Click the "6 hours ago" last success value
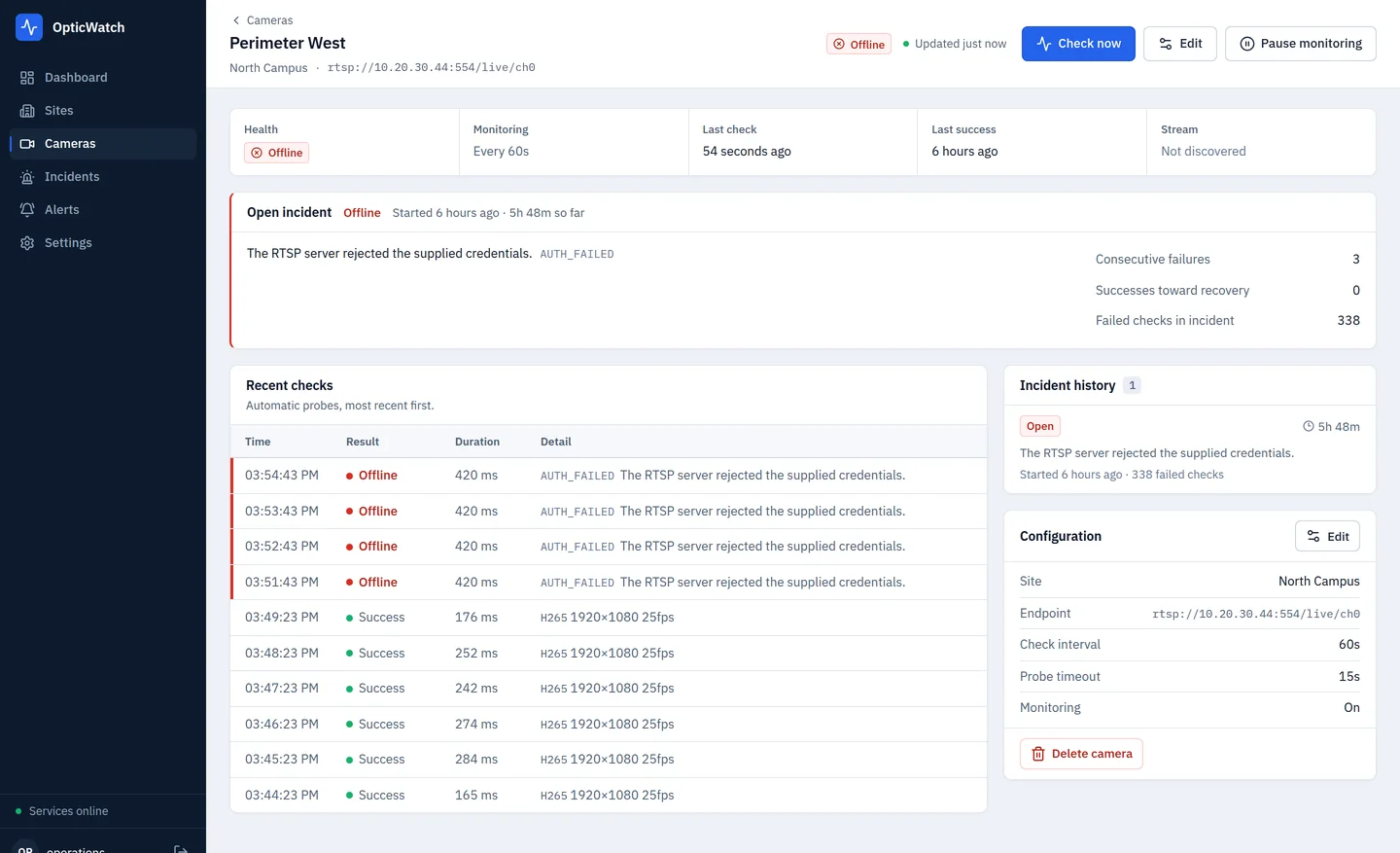The width and height of the screenshot is (1400, 853). (x=964, y=152)
